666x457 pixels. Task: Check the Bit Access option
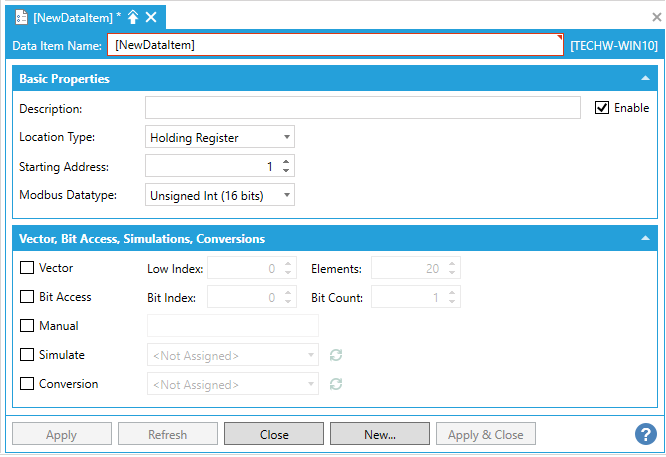coord(28,297)
